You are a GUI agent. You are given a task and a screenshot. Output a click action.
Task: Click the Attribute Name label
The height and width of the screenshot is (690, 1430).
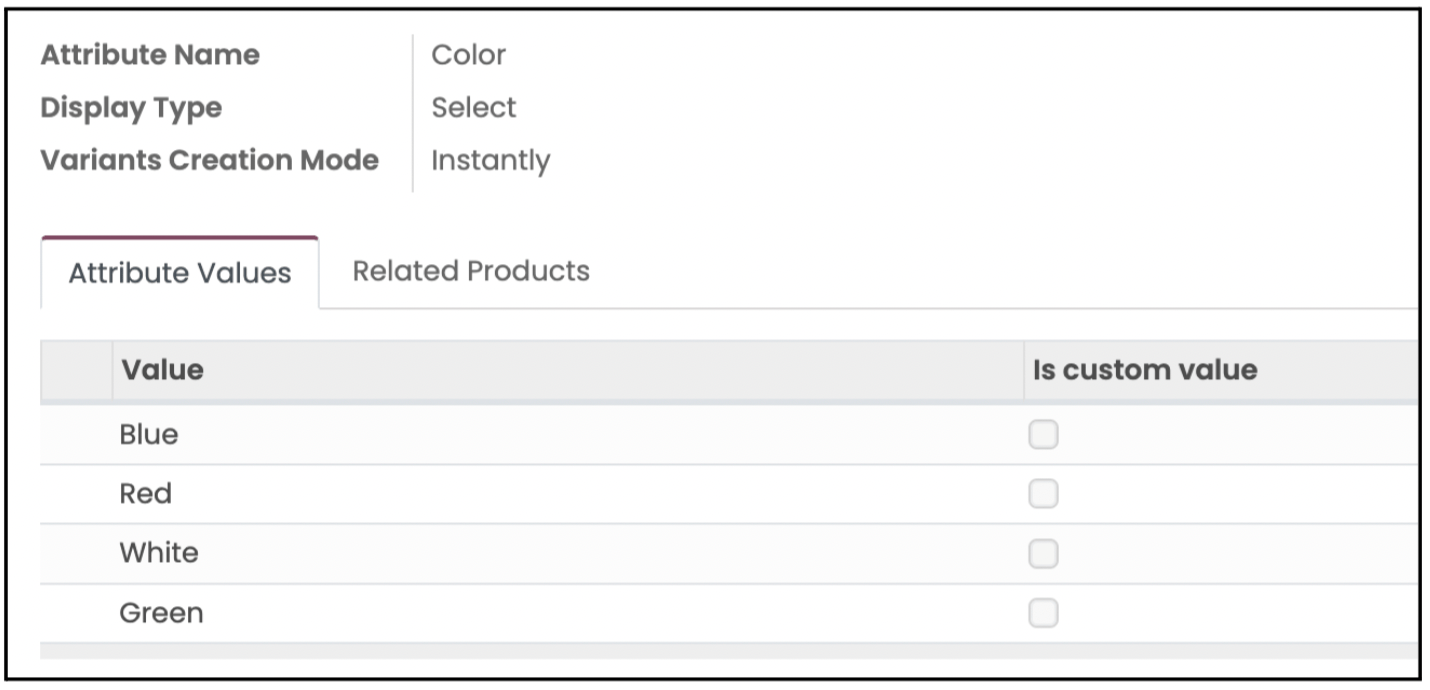pos(150,55)
